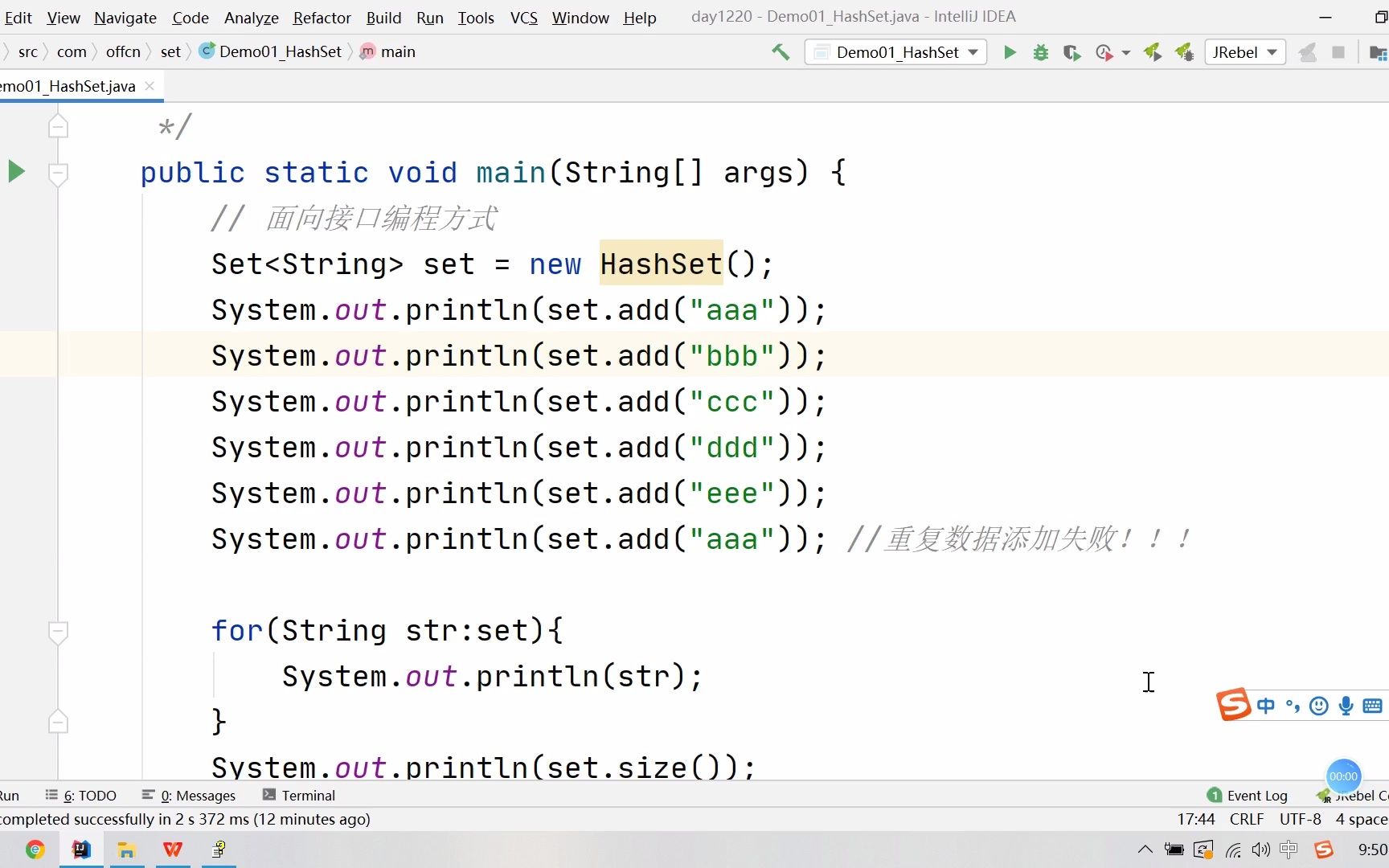Click the fold end marker at the closing brace
Viewport: 1389px width, 868px height.
tap(58, 721)
